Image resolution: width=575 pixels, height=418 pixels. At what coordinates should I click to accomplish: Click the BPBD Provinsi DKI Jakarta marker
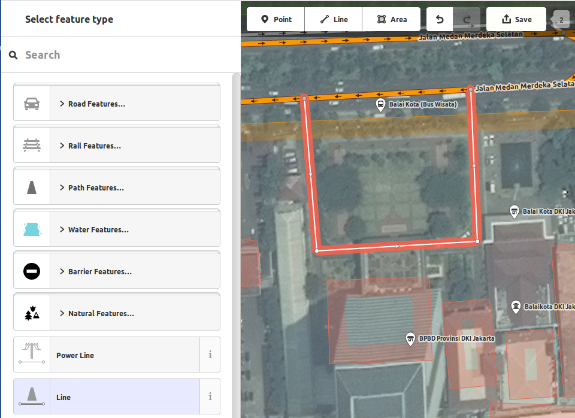click(x=410, y=338)
